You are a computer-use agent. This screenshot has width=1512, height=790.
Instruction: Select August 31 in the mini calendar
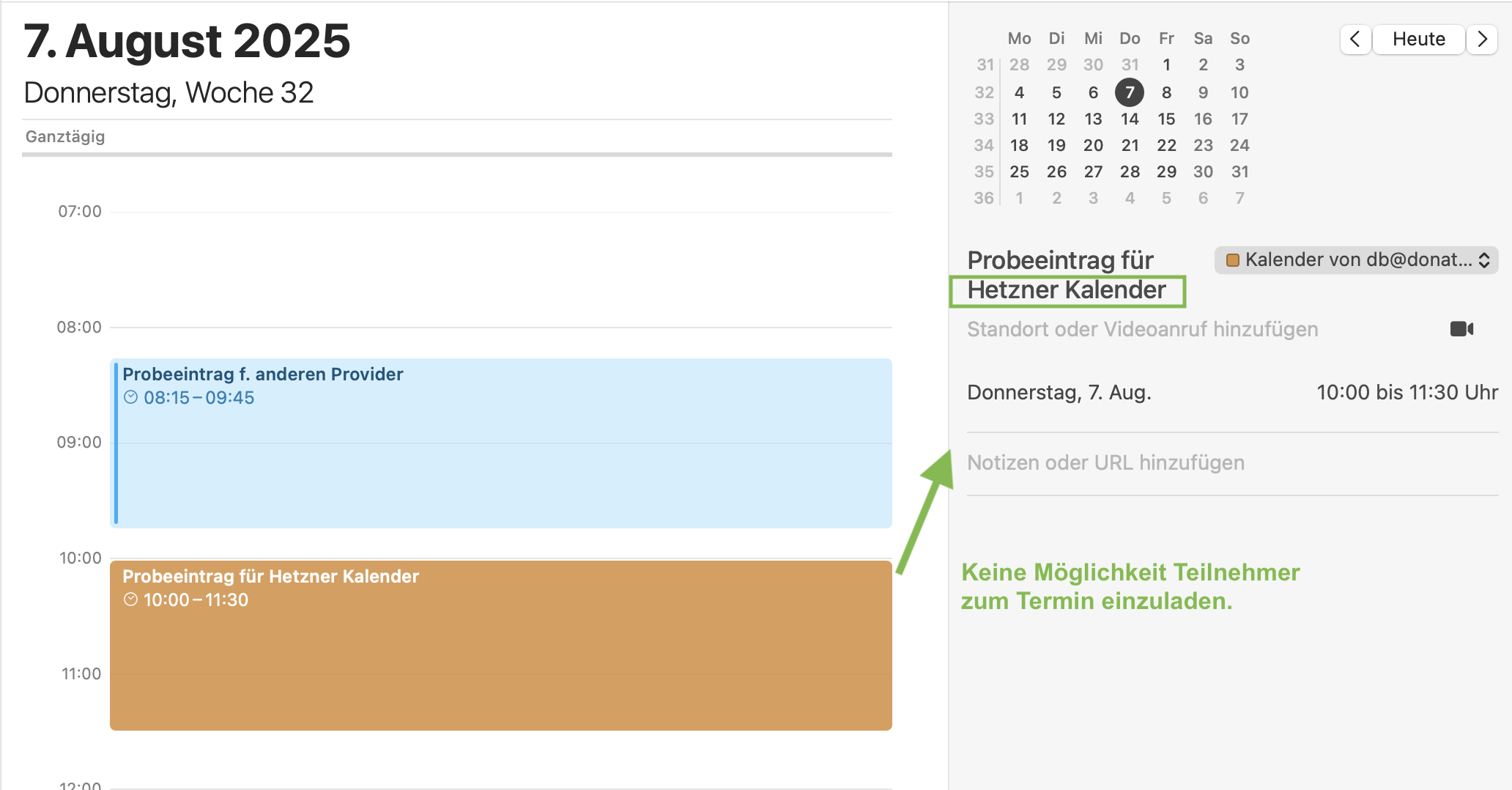pyautogui.click(x=1239, y=171)
